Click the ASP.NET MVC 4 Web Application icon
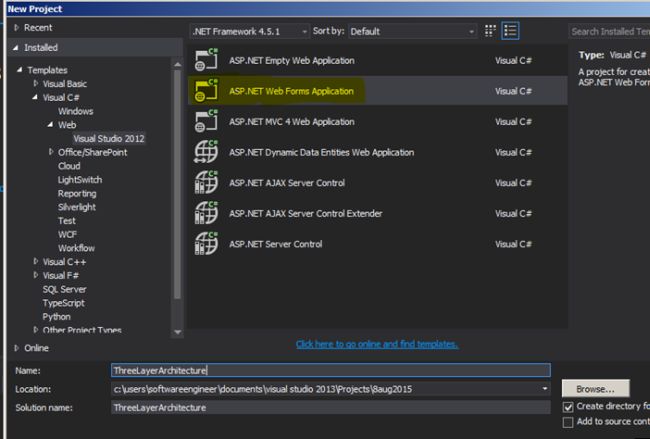The width and height of the screenshot is (650, 439). pyautogui.click(x=206, y=121)
